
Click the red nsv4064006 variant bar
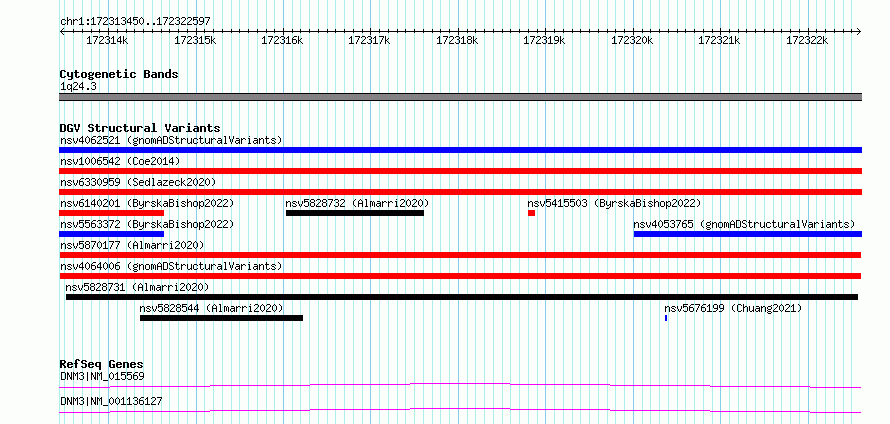[460, 276]
